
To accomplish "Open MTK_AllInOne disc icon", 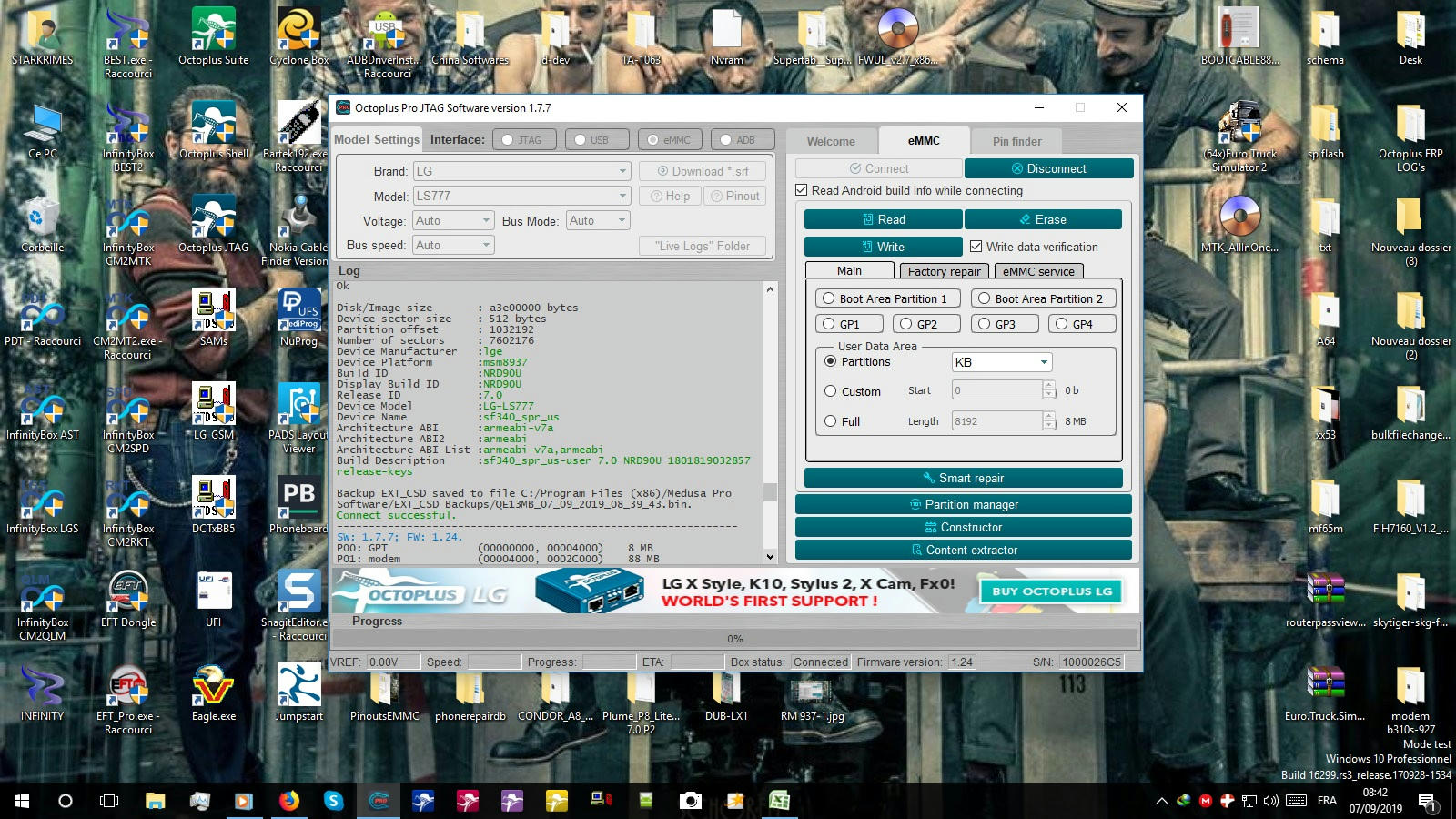I will 1239,224.
